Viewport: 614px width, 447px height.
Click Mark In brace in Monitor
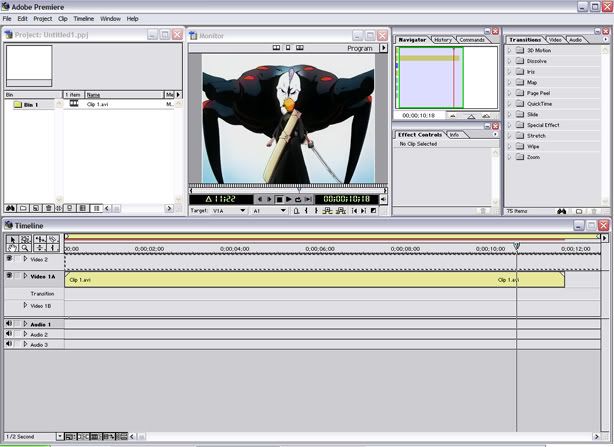coord(306,211)
